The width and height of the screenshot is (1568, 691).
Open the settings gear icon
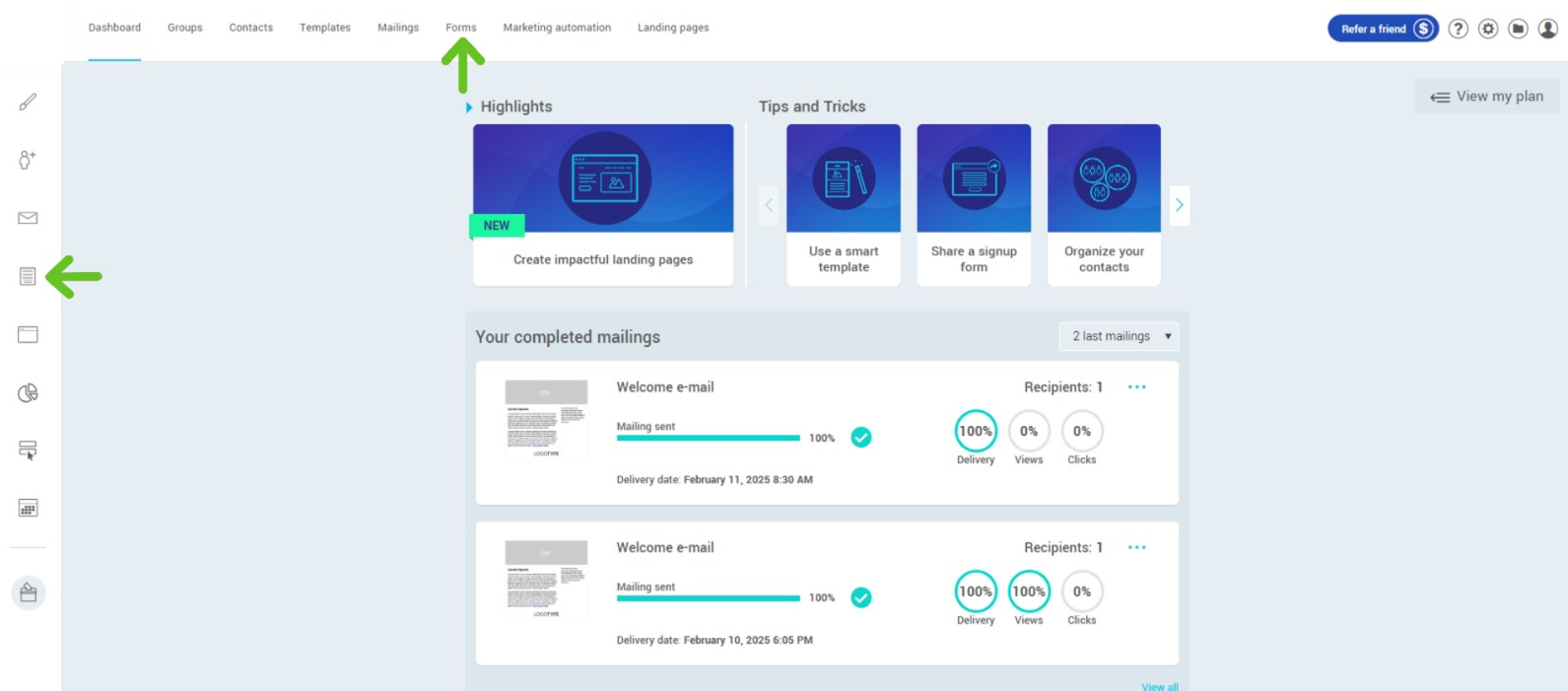coord(1488,29)
